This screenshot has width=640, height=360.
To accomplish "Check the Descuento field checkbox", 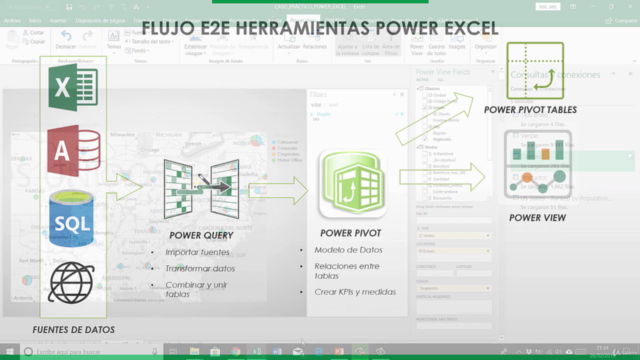I will point(425,198).
